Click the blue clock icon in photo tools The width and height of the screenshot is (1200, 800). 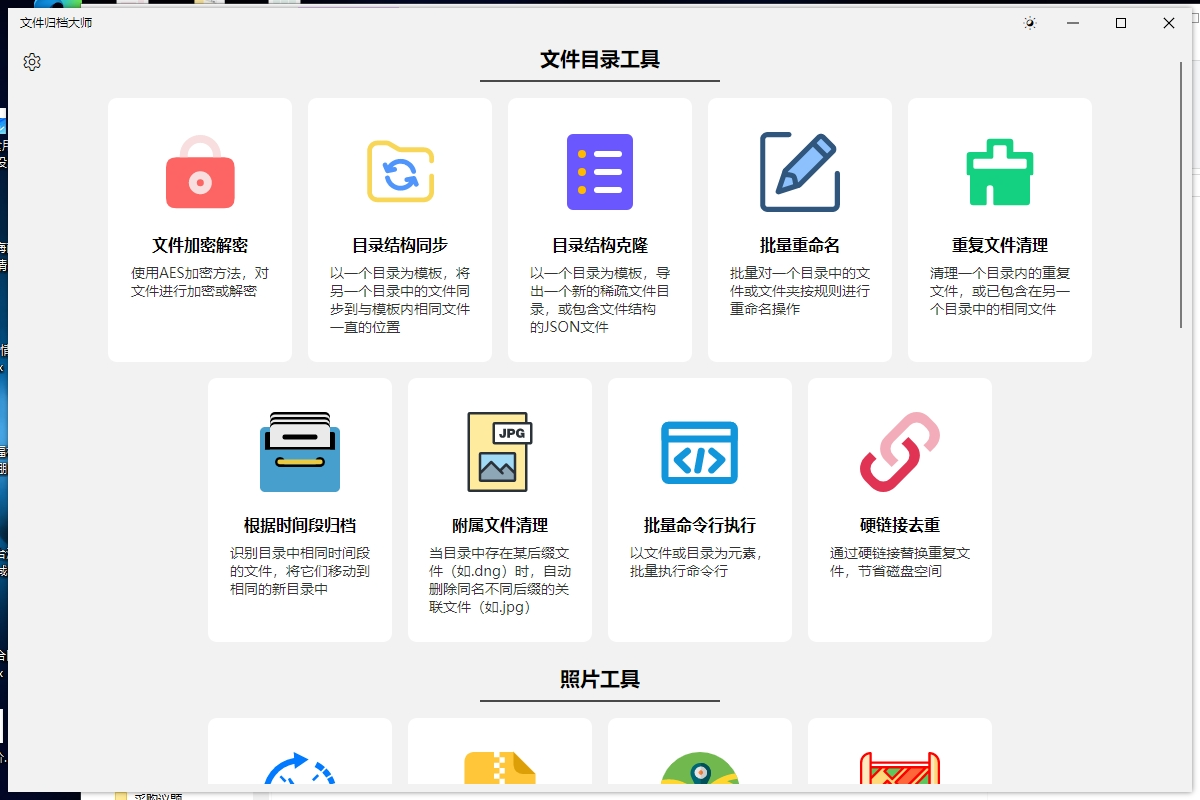[x=300, y=768]
